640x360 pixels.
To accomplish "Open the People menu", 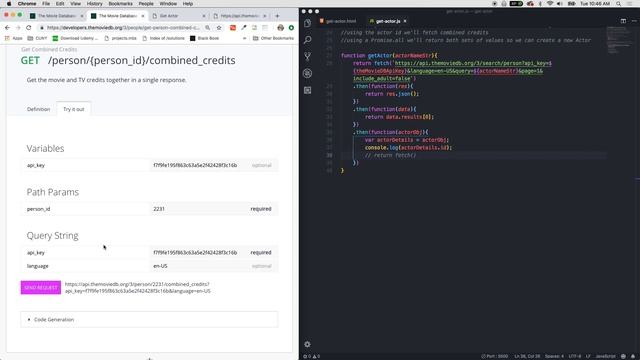I will [x=146, y=4].
